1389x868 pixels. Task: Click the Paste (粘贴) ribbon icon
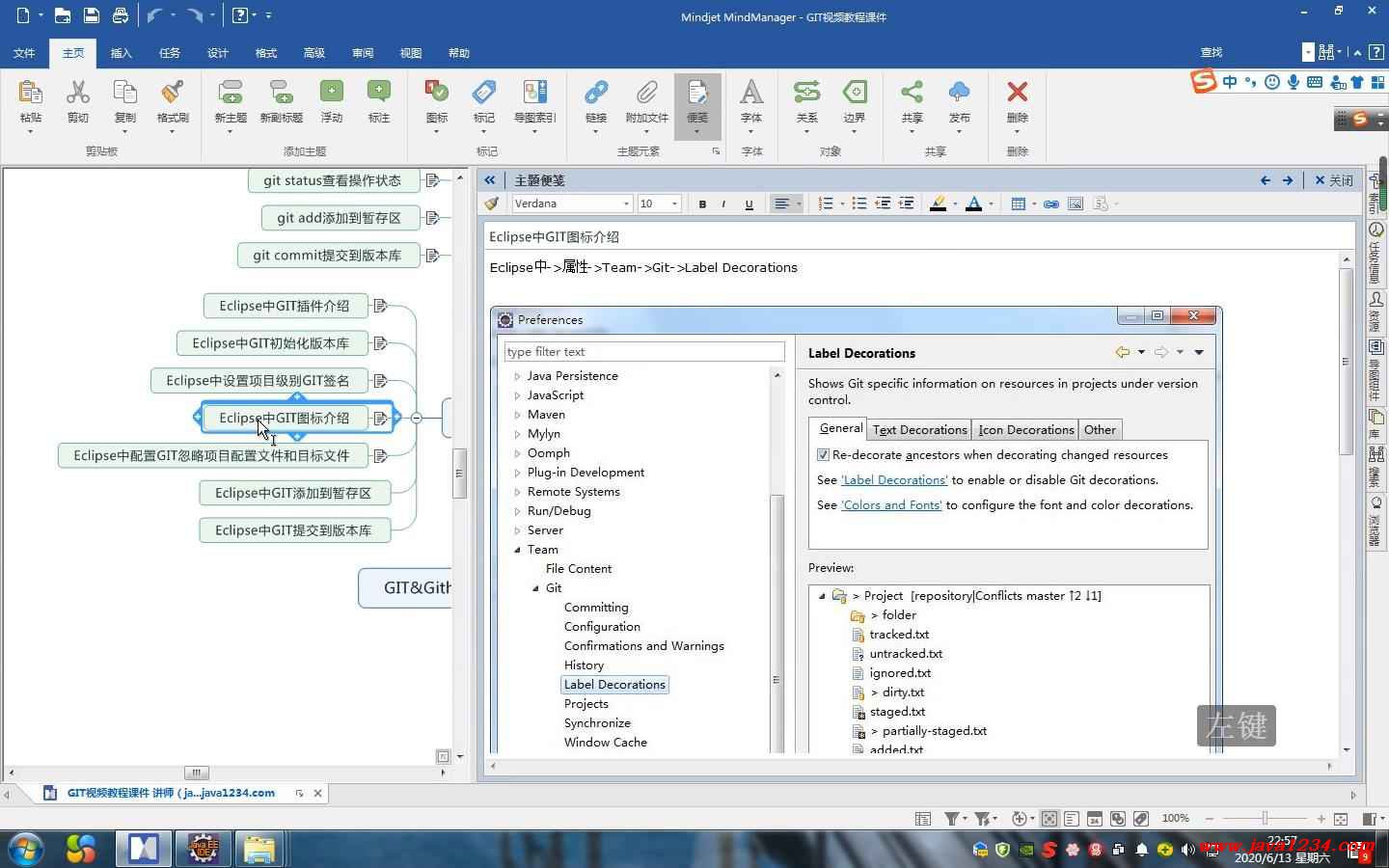click(x=31, y=93)
